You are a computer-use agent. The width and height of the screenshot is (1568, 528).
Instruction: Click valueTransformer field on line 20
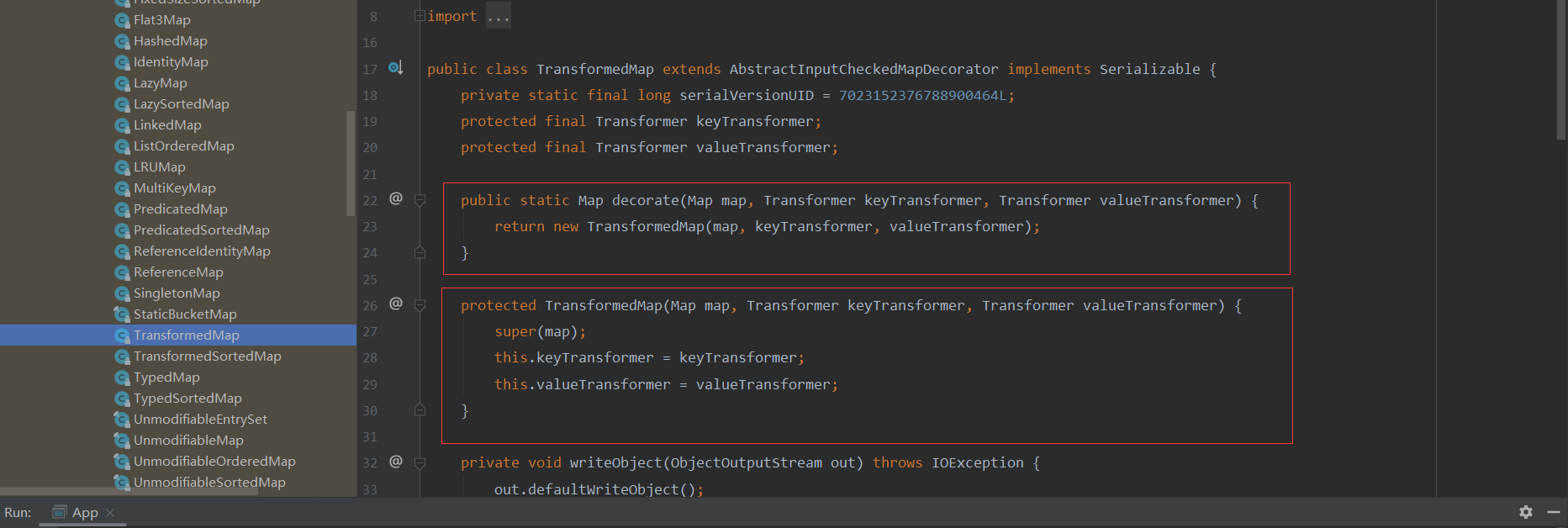pos(763,147)
